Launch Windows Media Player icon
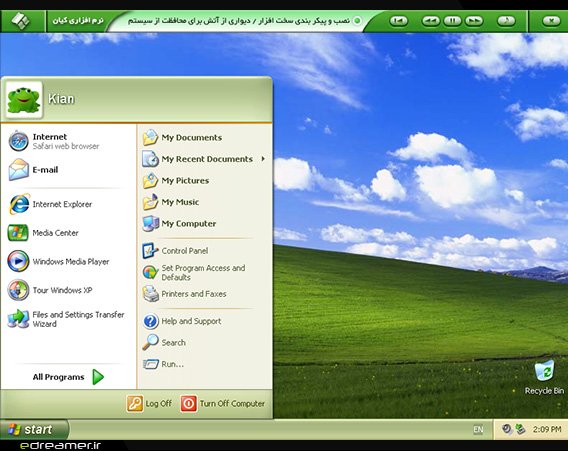Screen dimensions: 568x451 click(18, 261)
